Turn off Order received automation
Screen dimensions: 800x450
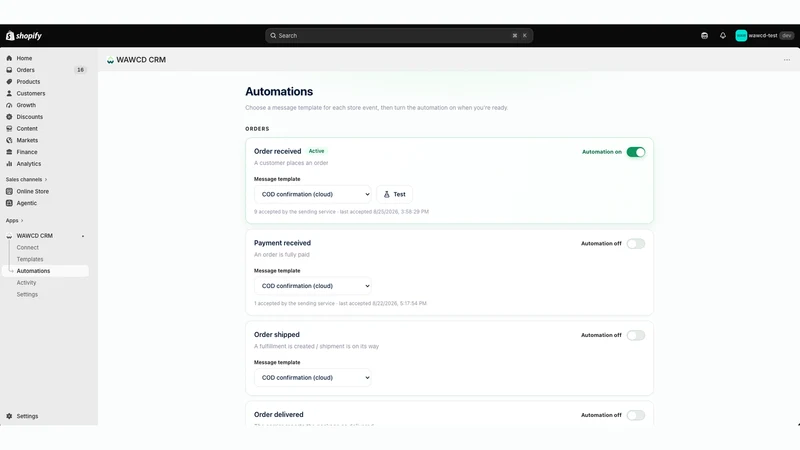click(x=636, y=152)
